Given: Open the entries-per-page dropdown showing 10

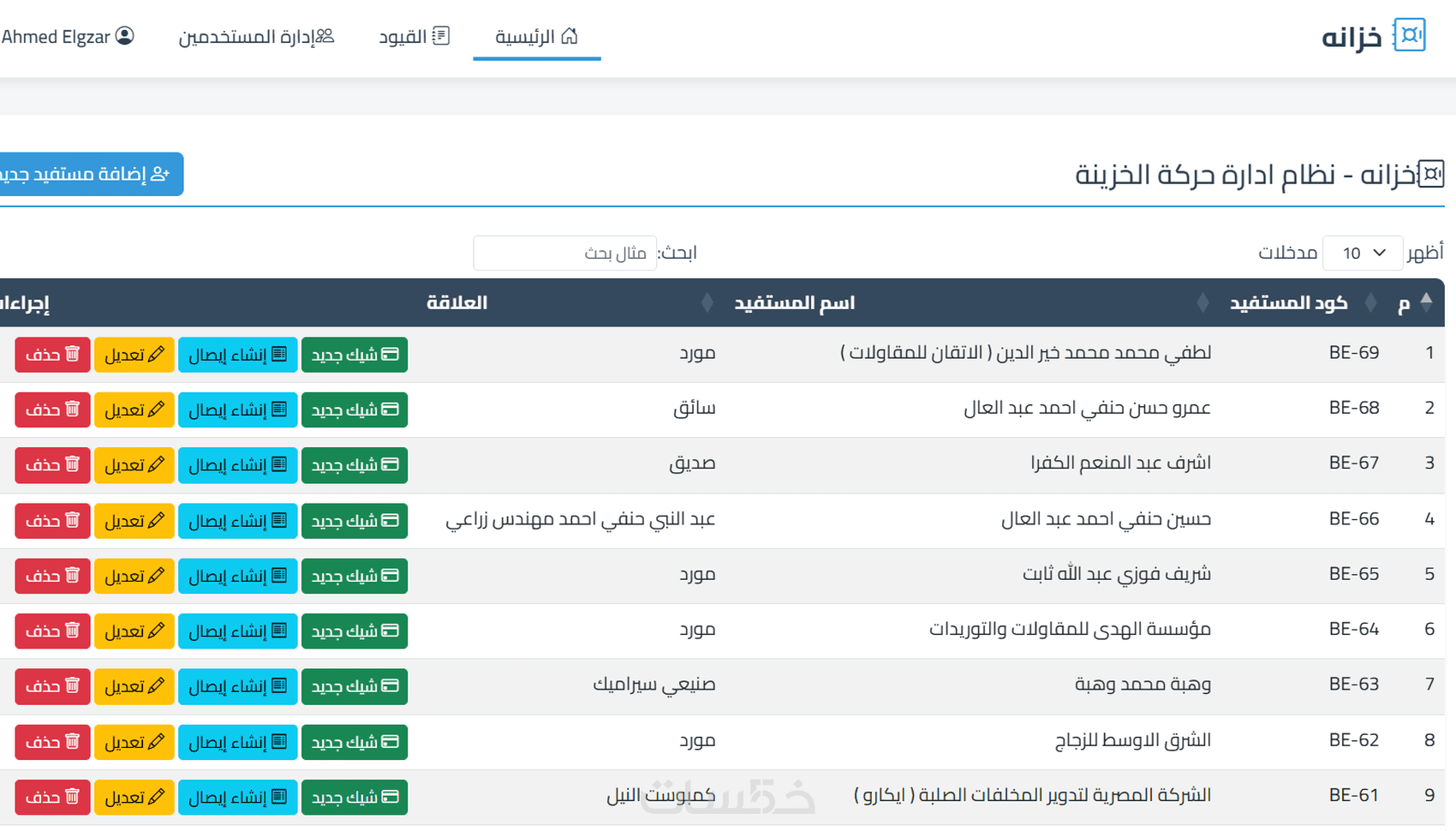Looking at the screenshot, I should (1363, 253).
